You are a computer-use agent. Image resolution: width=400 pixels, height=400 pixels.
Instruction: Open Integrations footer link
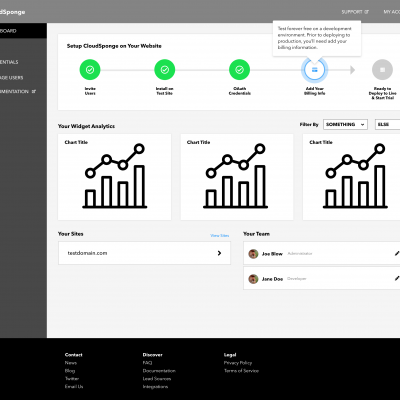[155, 387]
